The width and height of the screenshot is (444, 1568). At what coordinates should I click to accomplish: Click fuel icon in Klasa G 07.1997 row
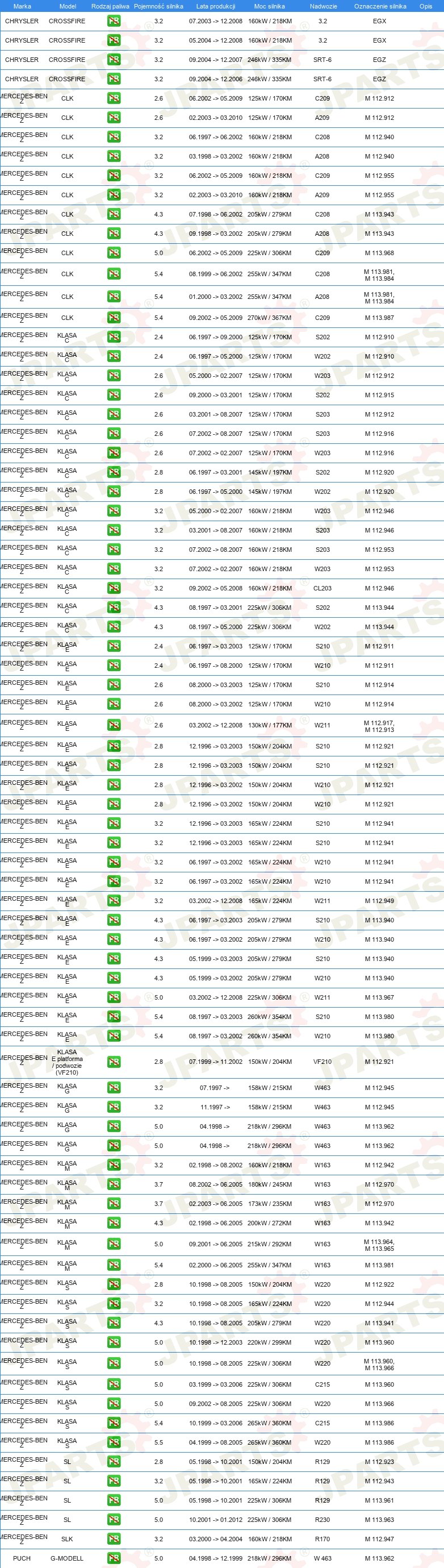[x=114, y=1088]
